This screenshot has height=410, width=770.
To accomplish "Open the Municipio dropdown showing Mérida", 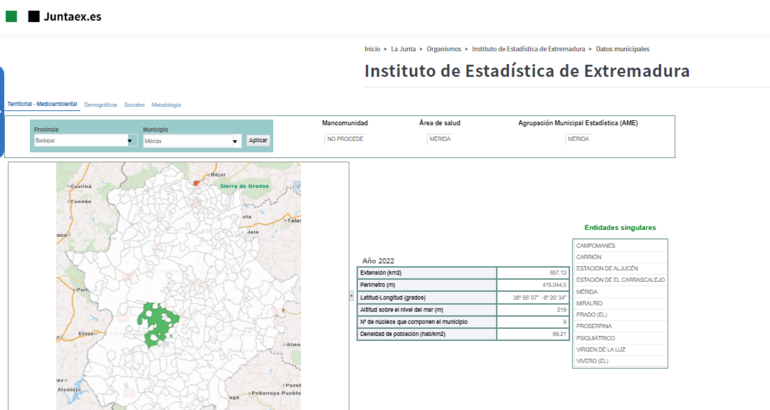I will click(x=192, y=141).
